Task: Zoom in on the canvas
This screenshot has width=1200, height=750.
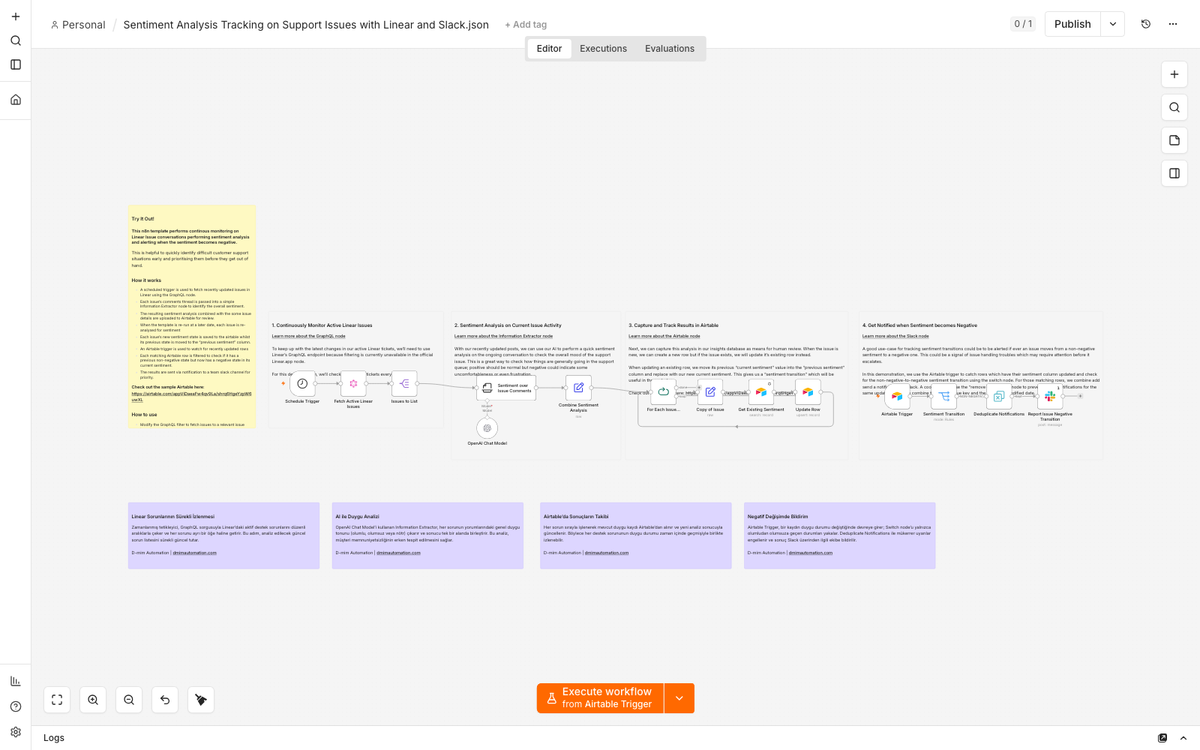Action: point(93,700)
